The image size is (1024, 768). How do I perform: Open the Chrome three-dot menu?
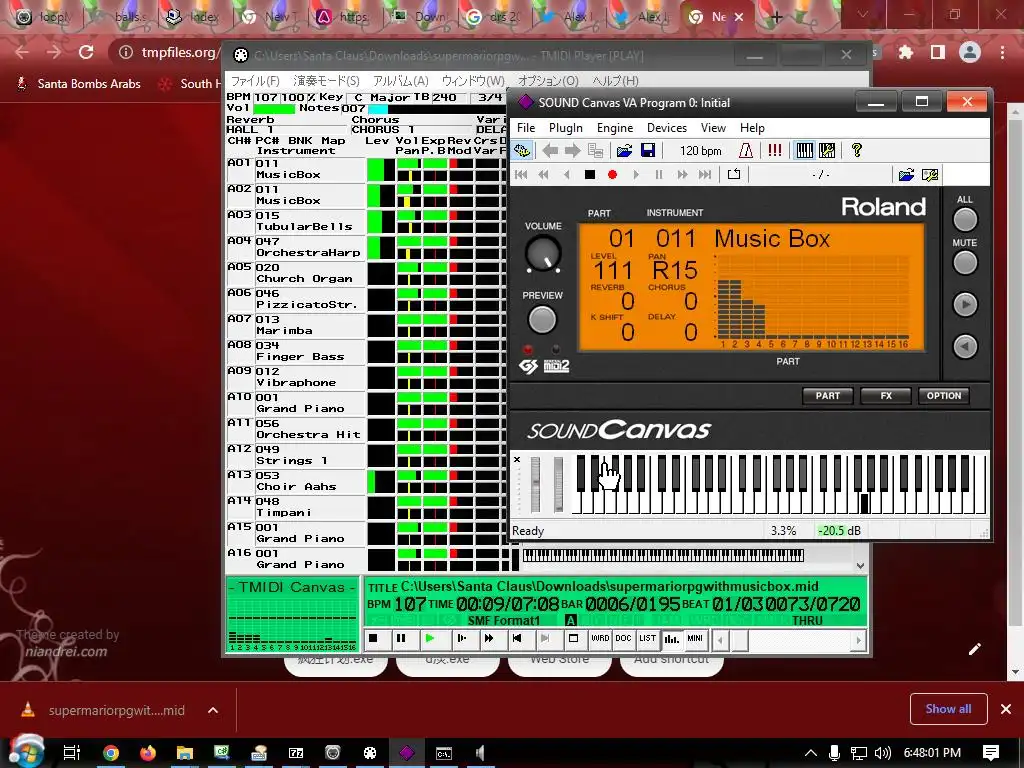[x=1002, y=52]
